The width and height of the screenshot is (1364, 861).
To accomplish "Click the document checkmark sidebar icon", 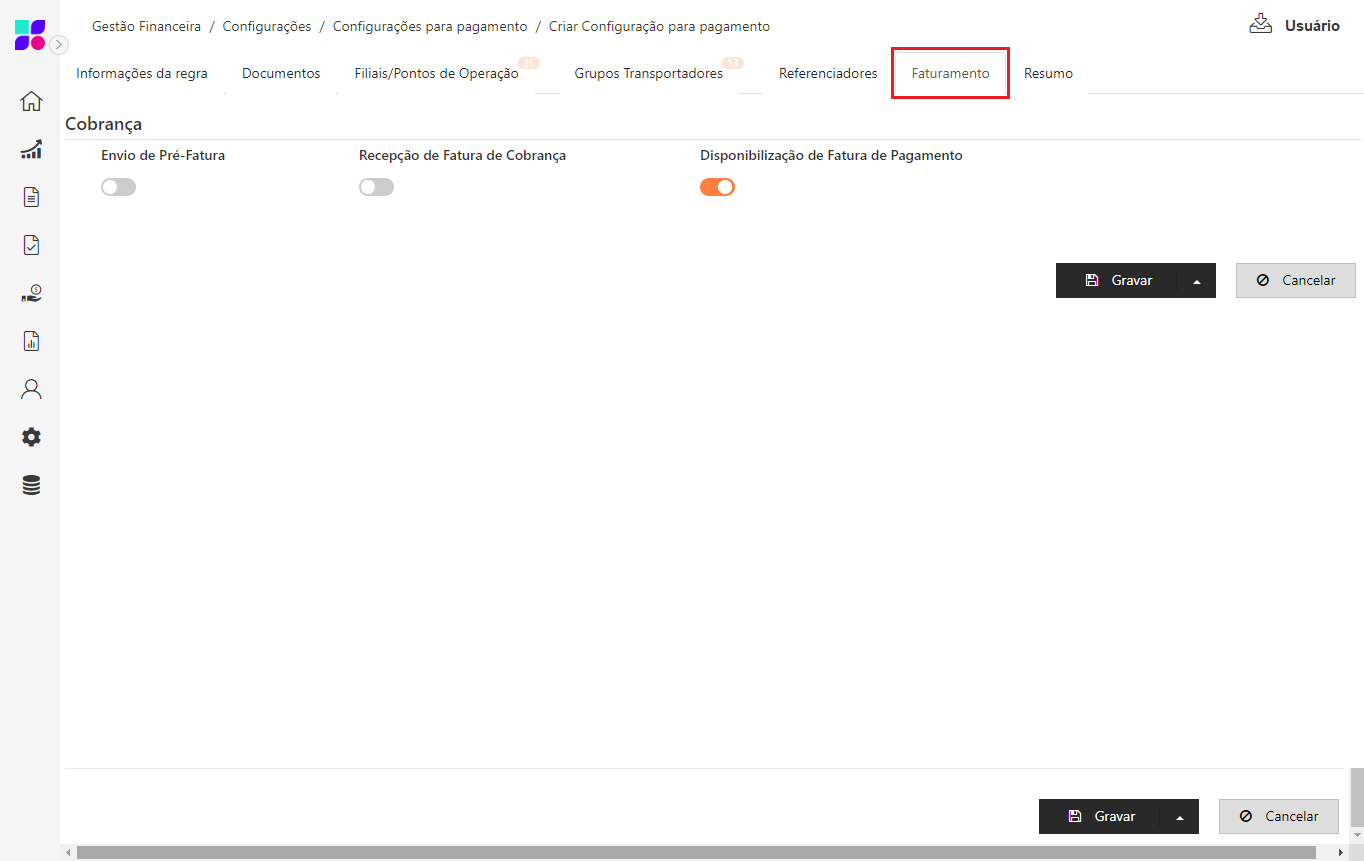I will click(x=31, y=245).
